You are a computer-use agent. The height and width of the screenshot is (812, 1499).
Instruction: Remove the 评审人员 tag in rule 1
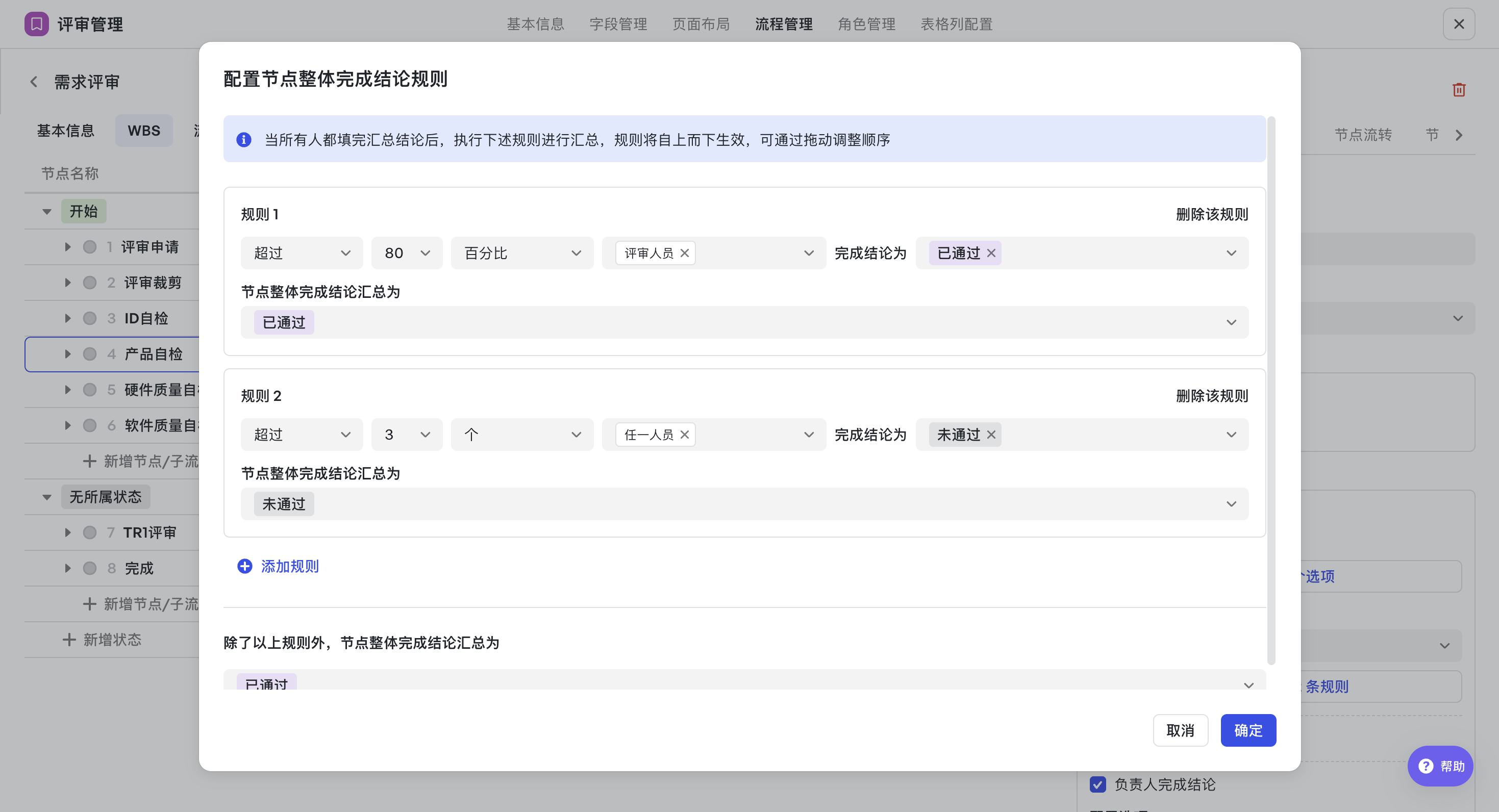click(684, 253)
